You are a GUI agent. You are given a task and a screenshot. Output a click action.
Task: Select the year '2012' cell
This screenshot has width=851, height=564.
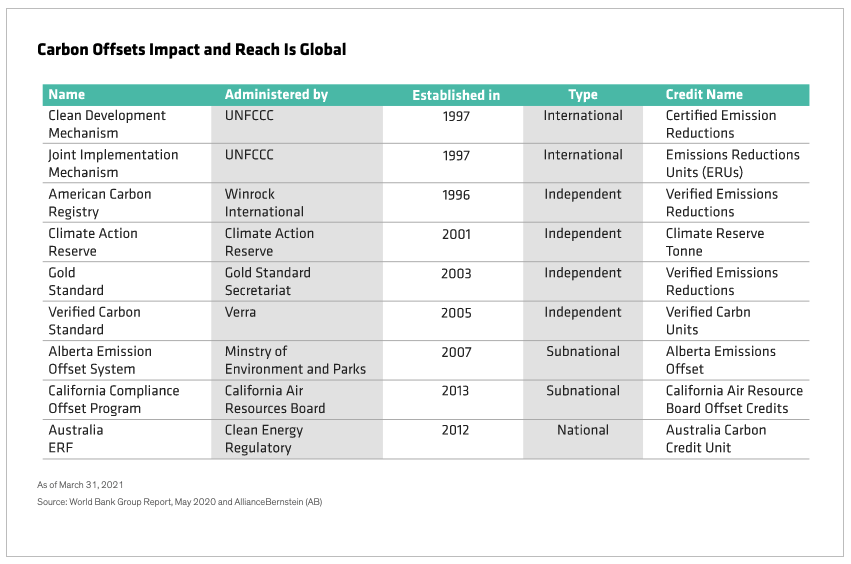[455, 430]
